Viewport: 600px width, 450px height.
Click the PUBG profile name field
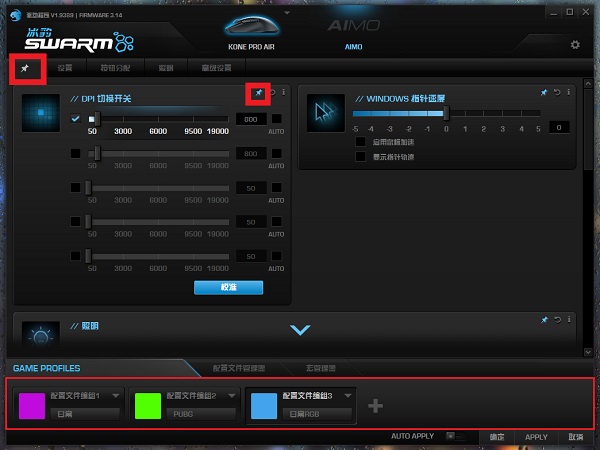[x=201, y=414]
